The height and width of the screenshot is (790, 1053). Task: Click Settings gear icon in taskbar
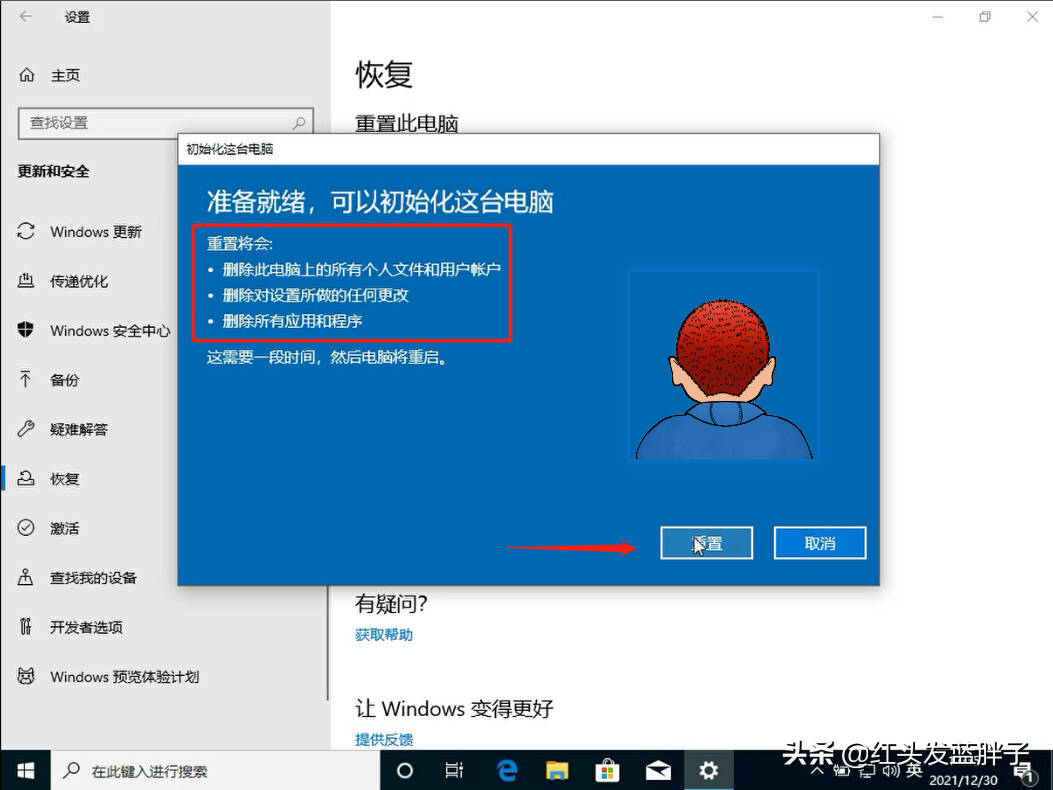[x=708, y=771]
